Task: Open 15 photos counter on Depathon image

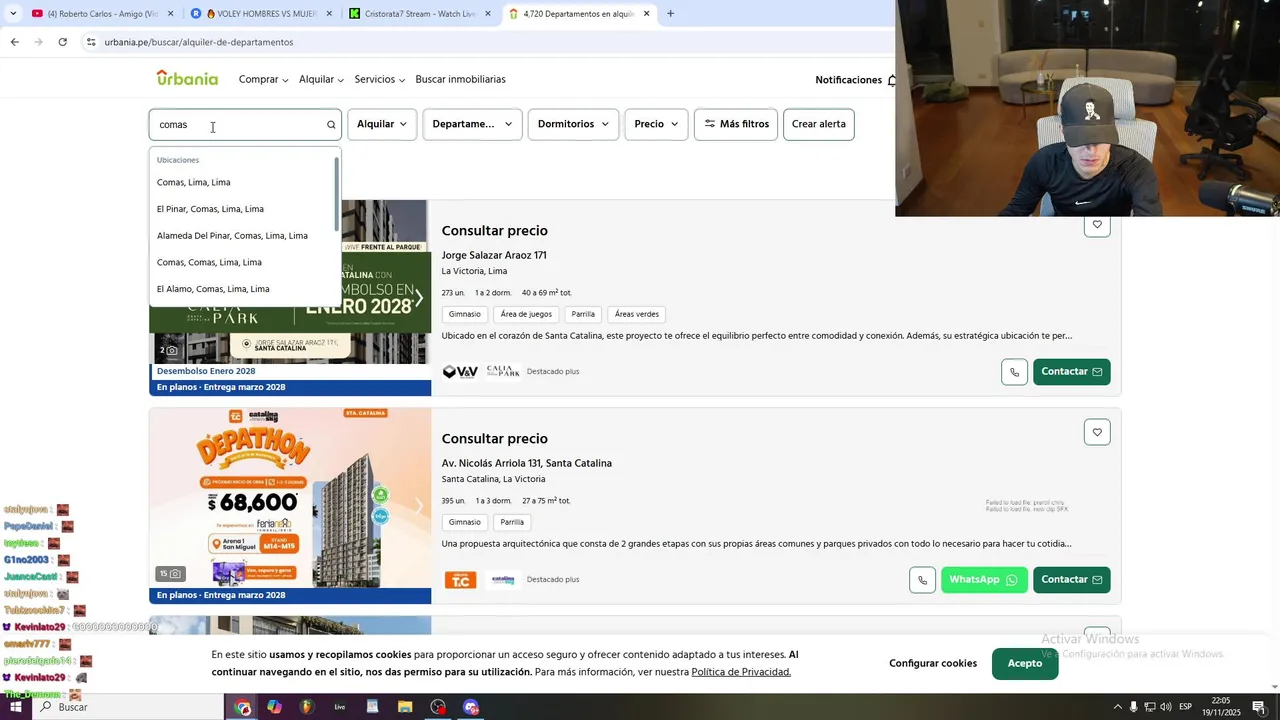Action: 170,574
